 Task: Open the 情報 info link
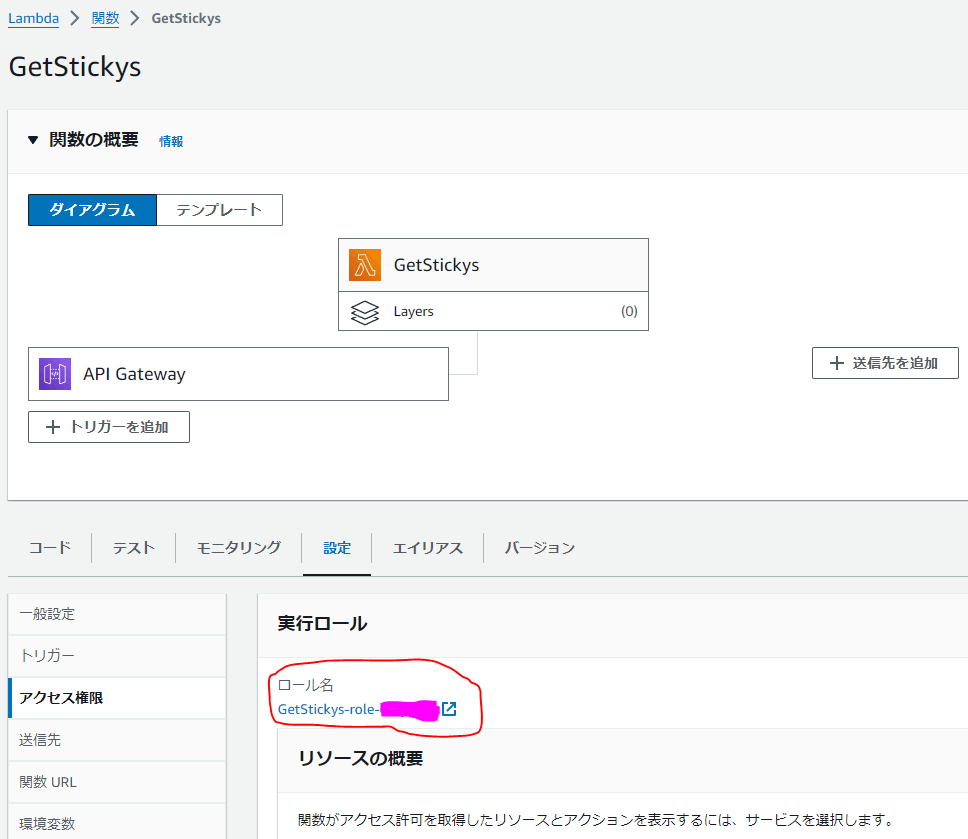pyautogui.click(x=171, y=141)
